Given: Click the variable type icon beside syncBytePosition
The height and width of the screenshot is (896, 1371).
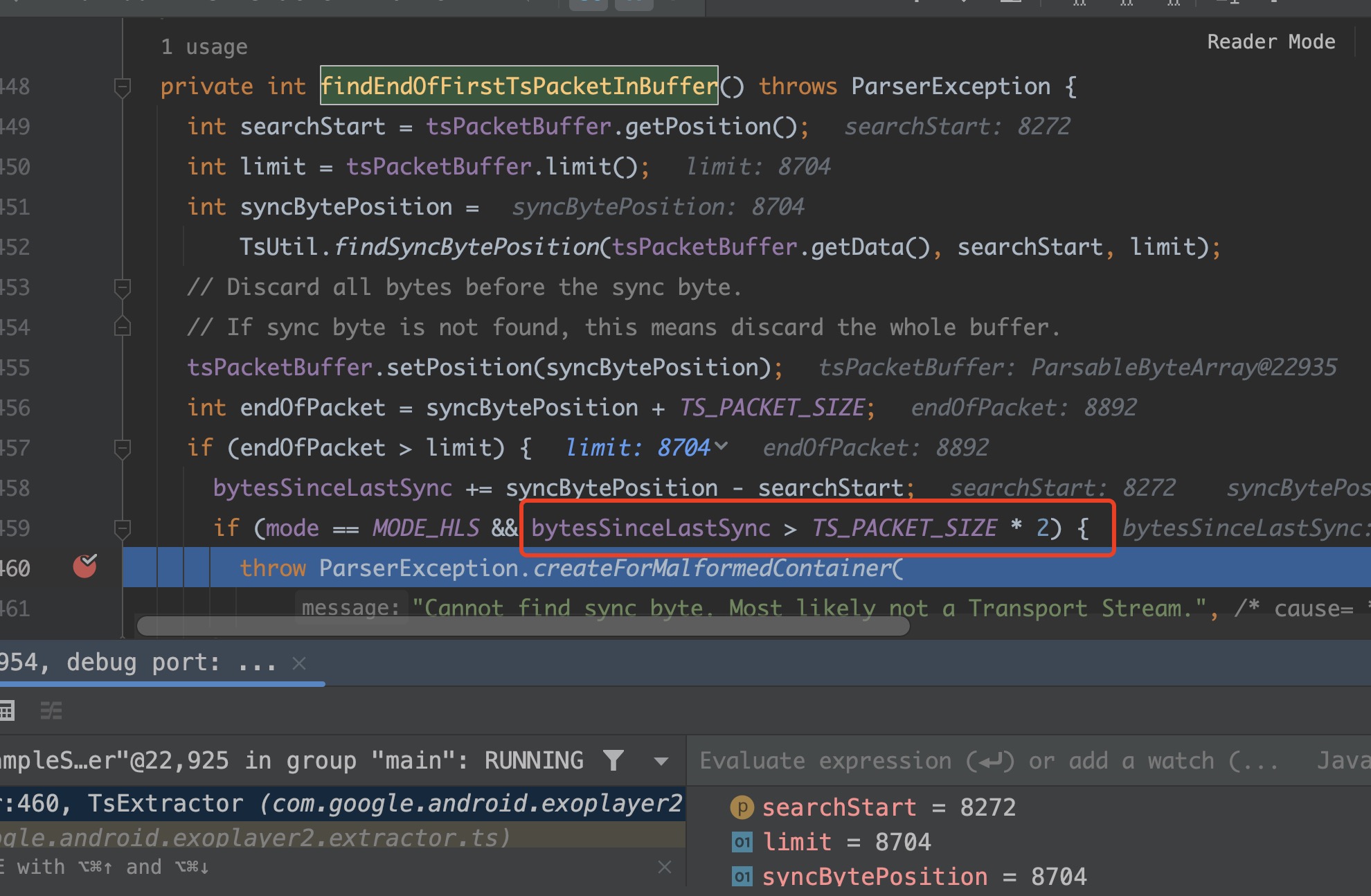Looking at the screenshot, I should pyautogui.click(x=742, y=877).
